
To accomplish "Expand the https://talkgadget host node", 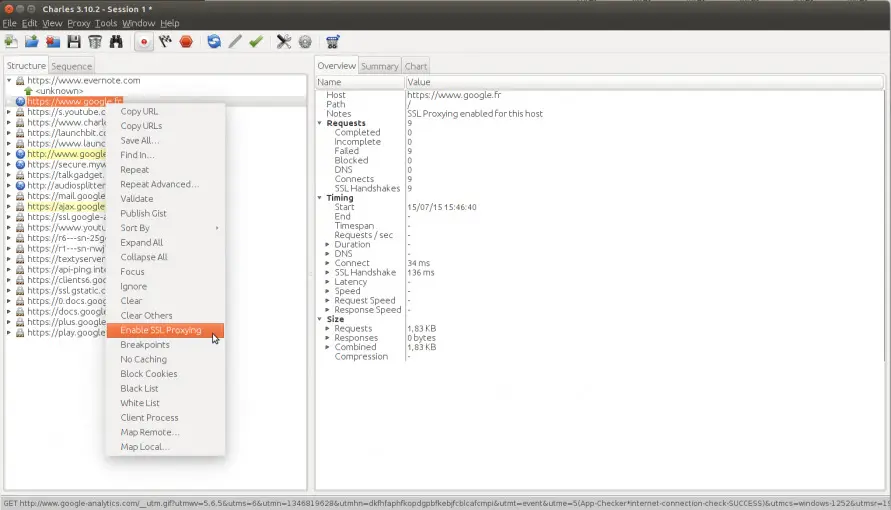I will (x=9, y=175).
